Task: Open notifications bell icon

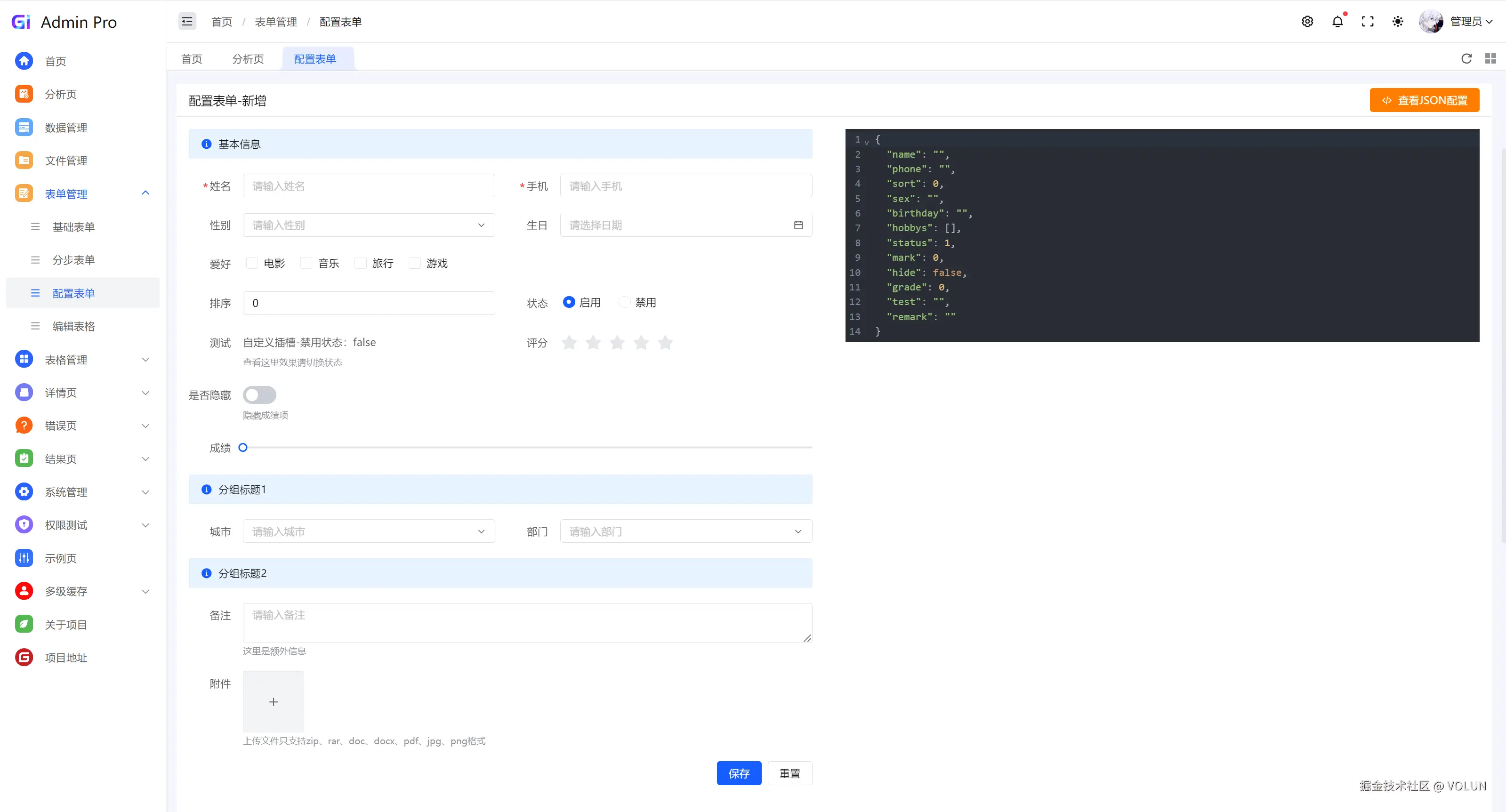Action: coord(1337,22)
